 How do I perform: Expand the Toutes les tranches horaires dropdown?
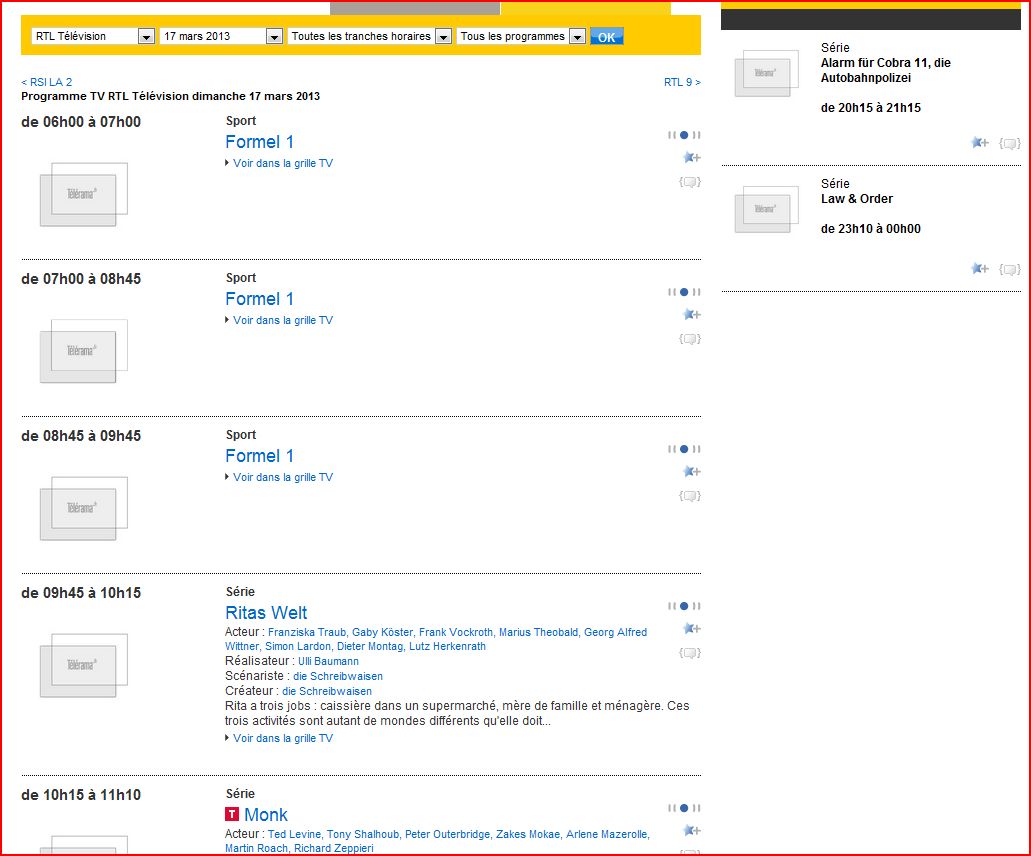(x=443, y=36)
